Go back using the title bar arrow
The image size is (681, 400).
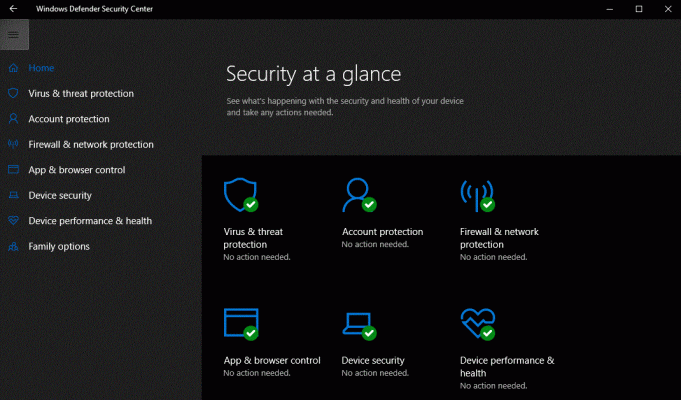pos(13,9)
